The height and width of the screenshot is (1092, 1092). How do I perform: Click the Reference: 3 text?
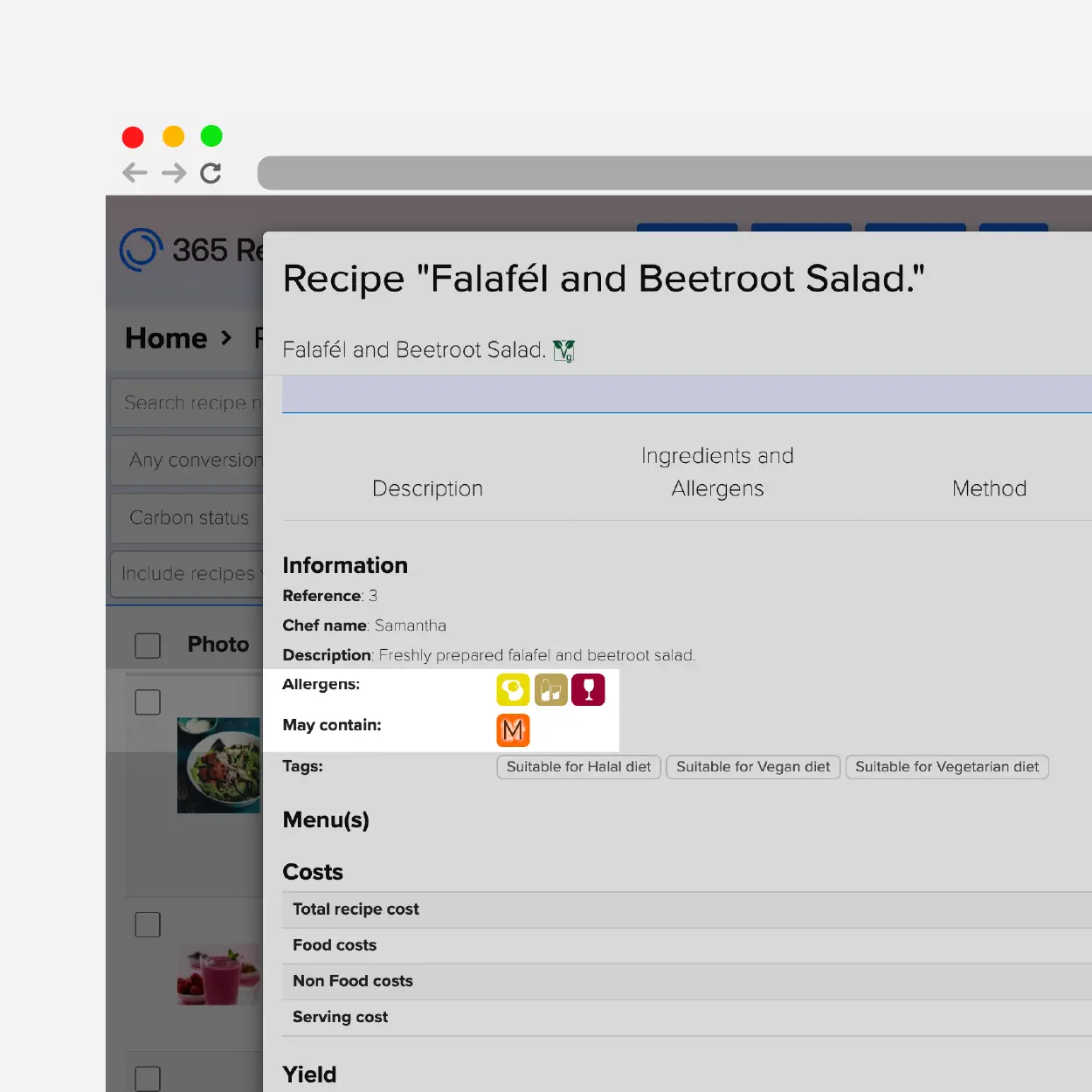330,596
